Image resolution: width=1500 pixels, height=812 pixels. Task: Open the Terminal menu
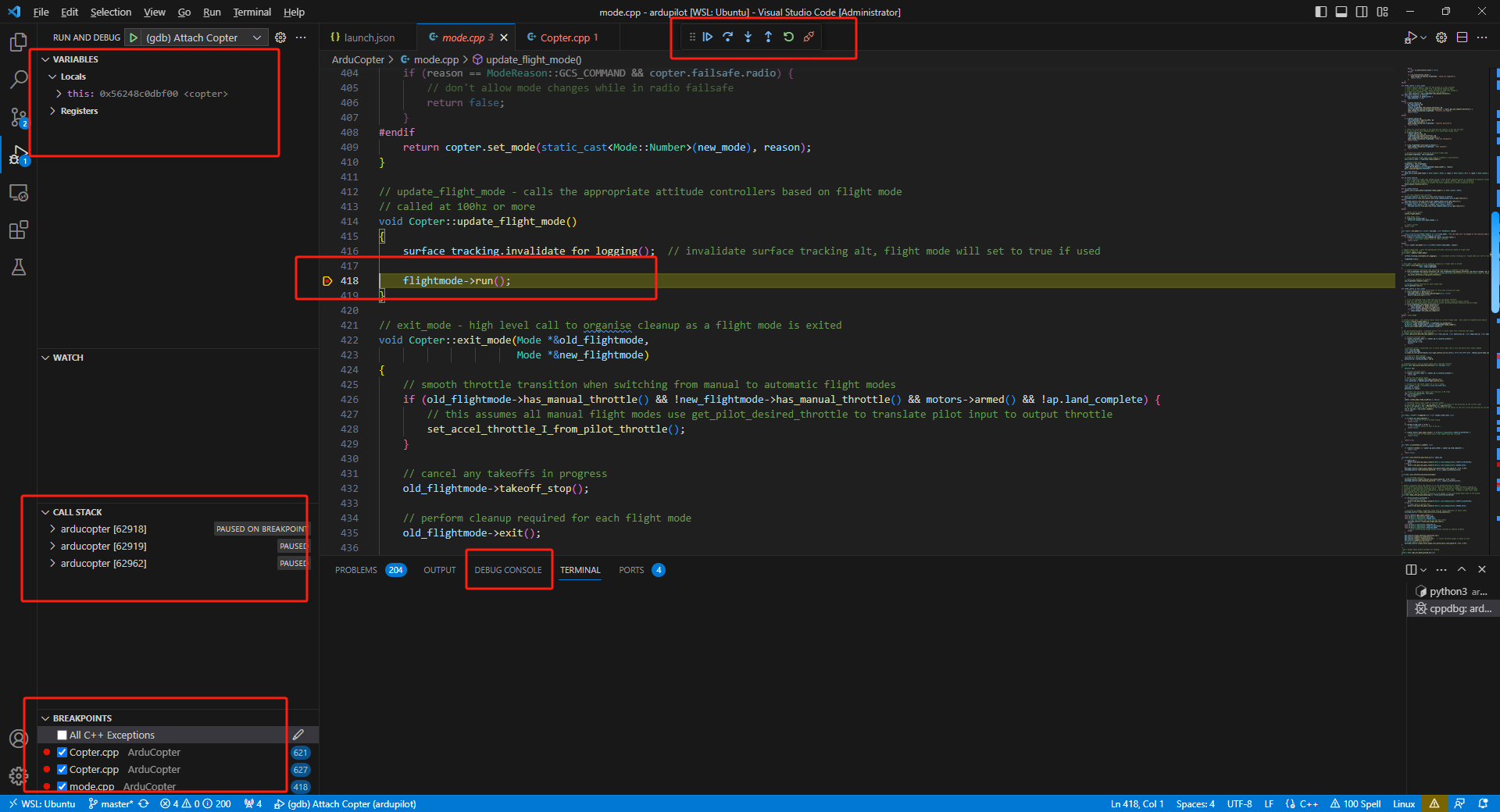coord(252,12)
